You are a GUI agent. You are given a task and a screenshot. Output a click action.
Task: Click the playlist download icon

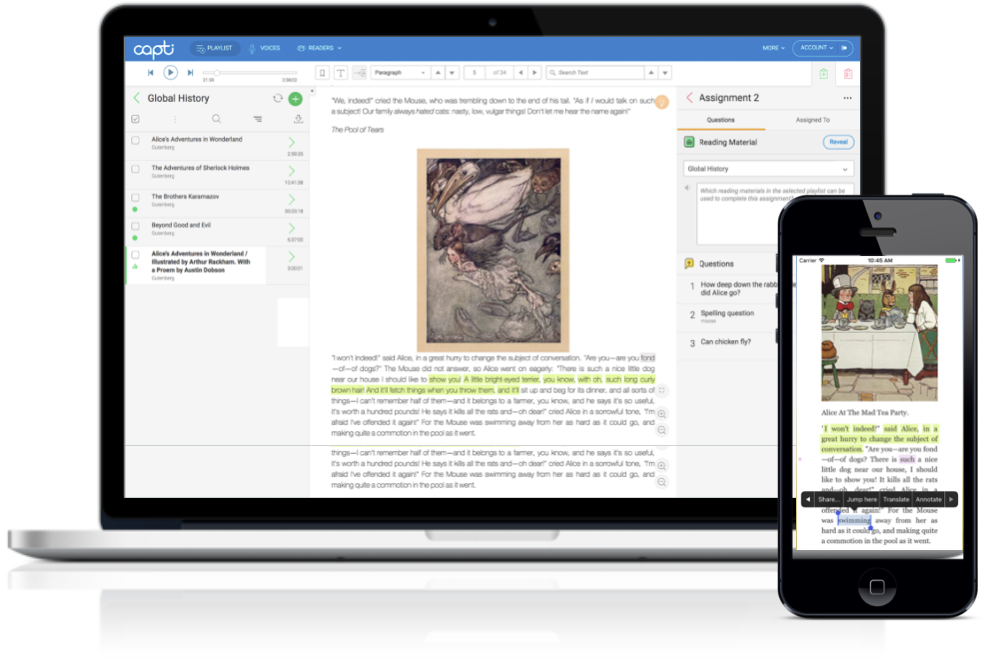point(298,119)
